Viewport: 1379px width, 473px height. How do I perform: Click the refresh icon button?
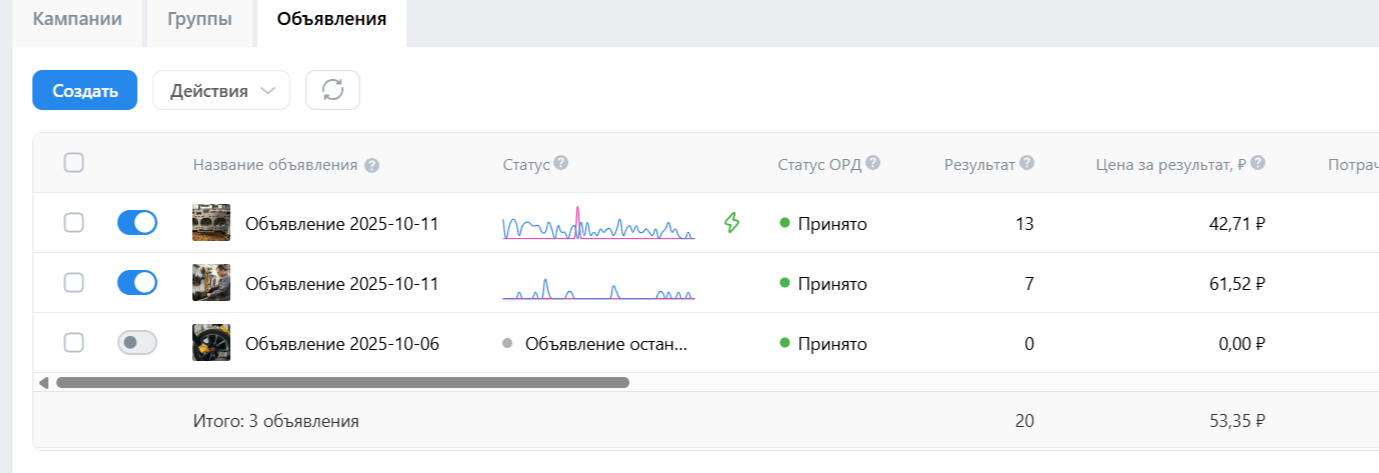coord(332,90)
